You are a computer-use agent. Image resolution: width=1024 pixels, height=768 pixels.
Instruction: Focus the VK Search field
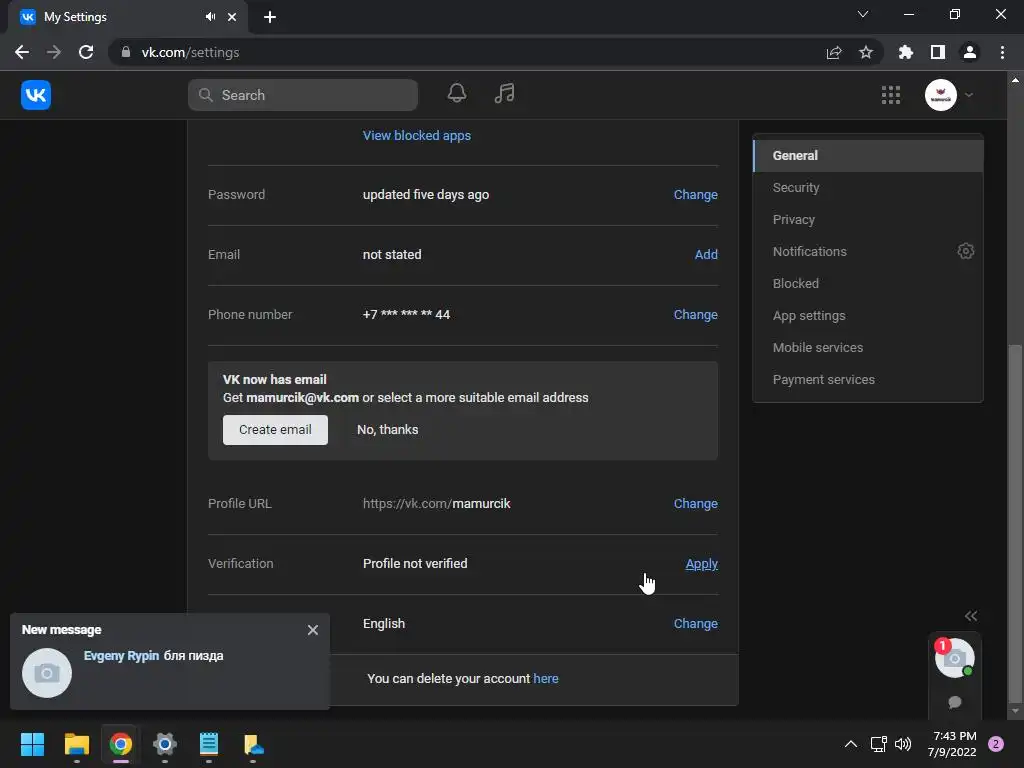click(x=303, y=95)
